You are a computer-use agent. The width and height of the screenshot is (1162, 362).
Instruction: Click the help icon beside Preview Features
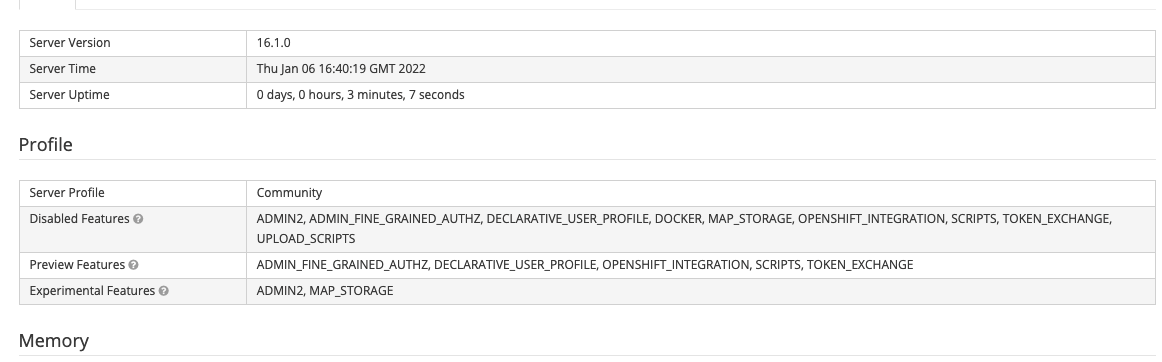[x=133, y=265]
